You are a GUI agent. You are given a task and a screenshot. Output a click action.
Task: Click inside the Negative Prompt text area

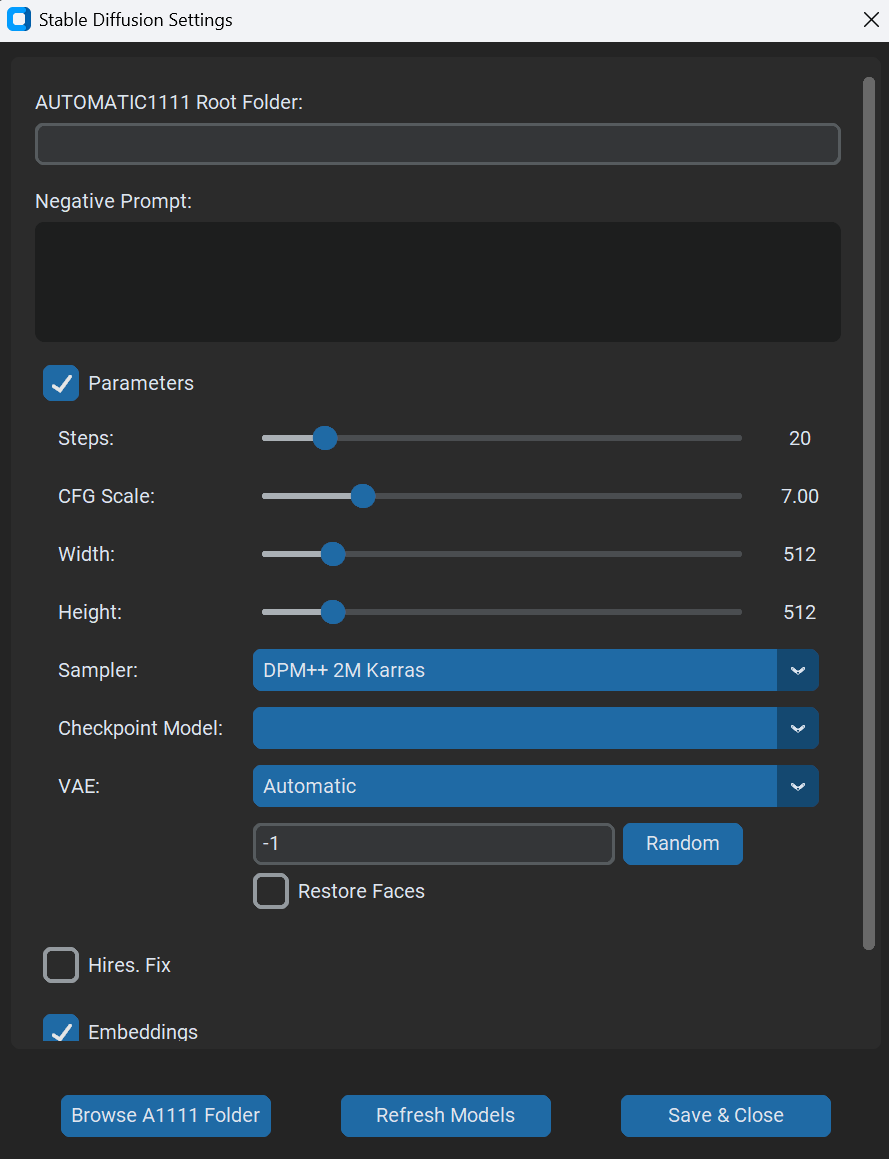437,282
